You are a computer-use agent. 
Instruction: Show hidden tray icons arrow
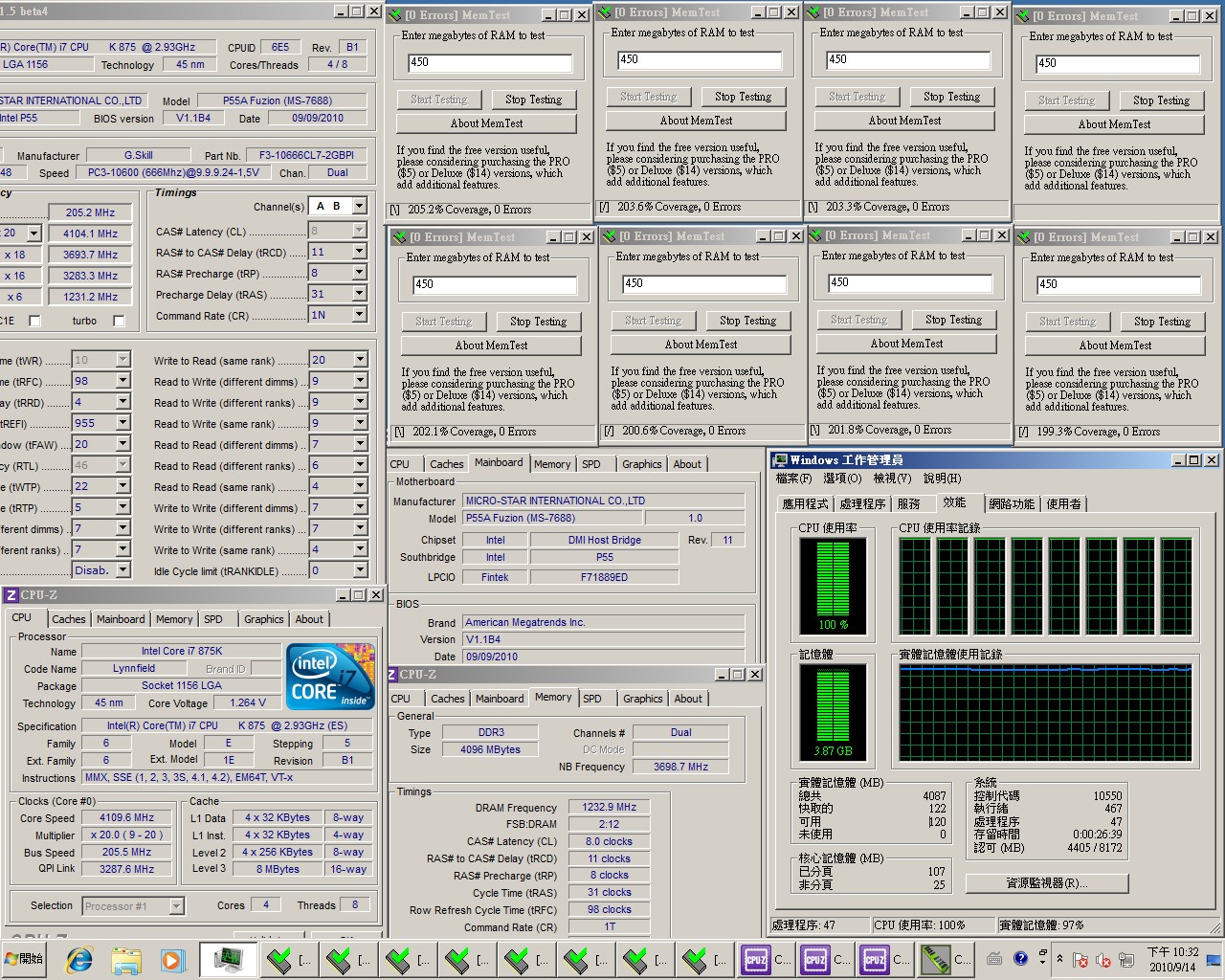(x=1059, y=958)
